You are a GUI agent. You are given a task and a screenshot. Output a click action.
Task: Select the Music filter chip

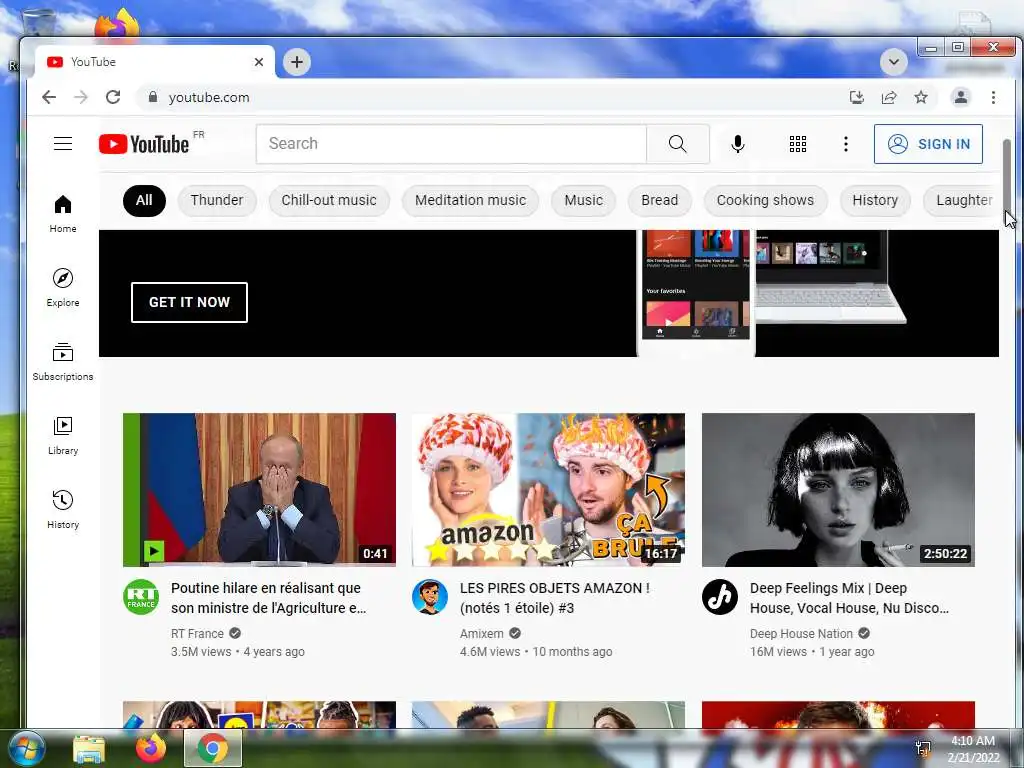click(583, 200)
